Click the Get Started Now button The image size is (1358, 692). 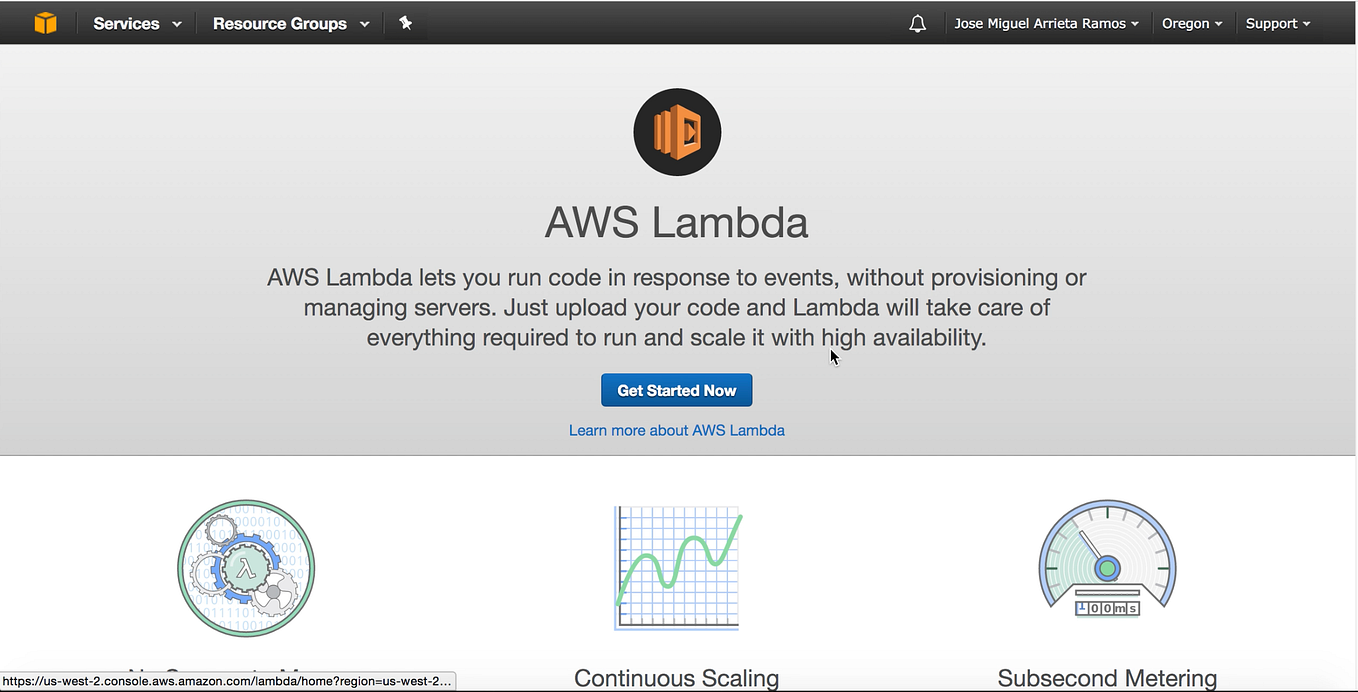[676, 390]
